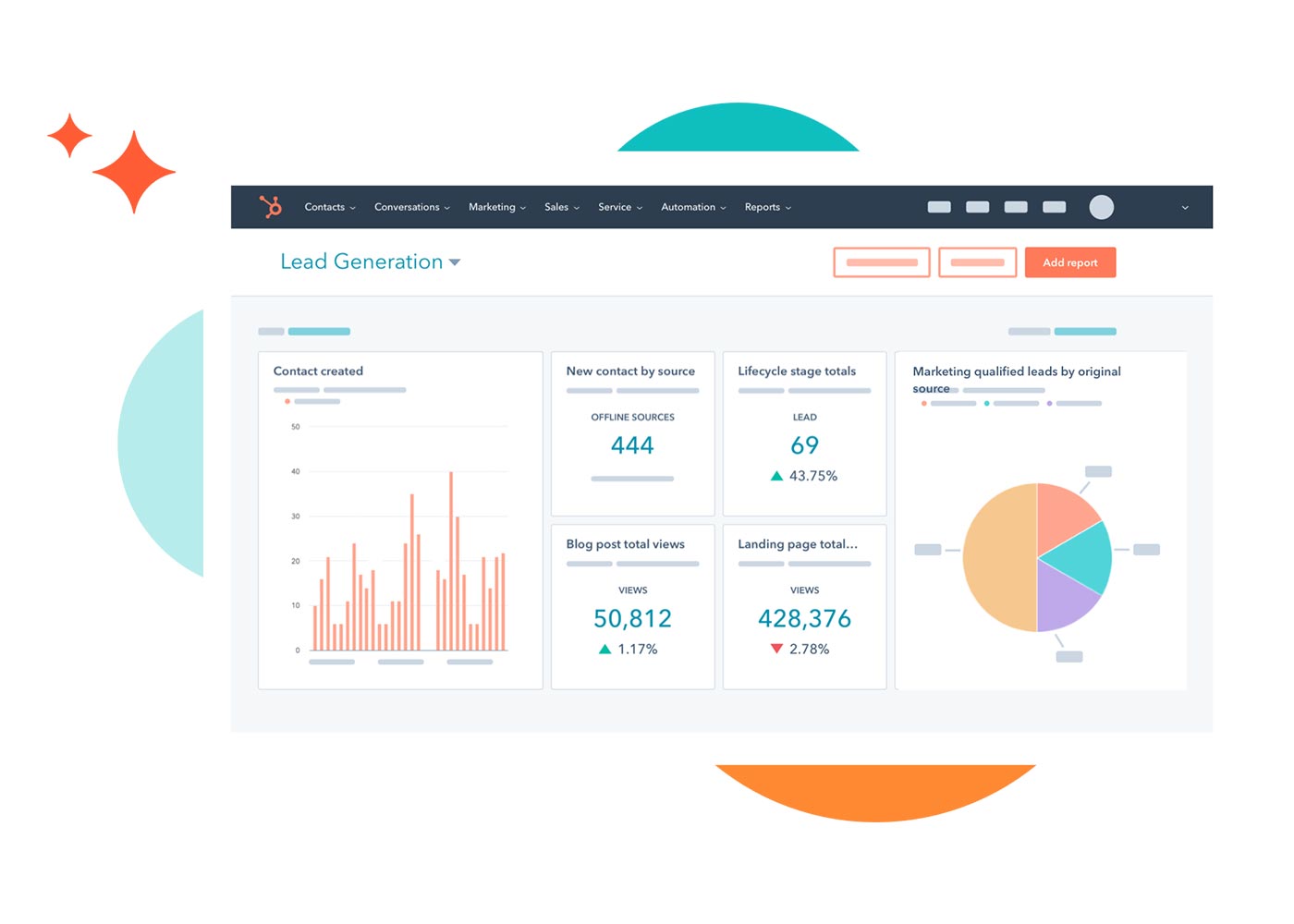1294x924 pixels.
Task: Open the Landing page total report title
Action: [798, 544]
